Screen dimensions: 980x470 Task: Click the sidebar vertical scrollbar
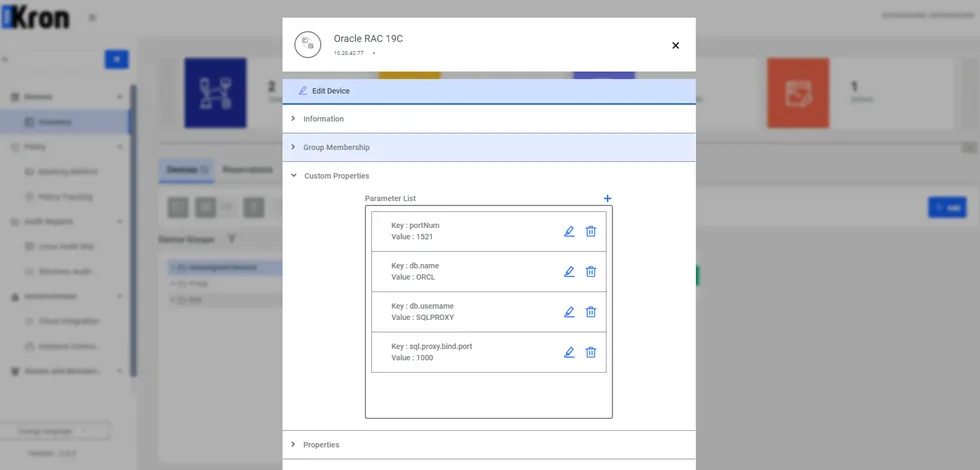tap(133, 231)
